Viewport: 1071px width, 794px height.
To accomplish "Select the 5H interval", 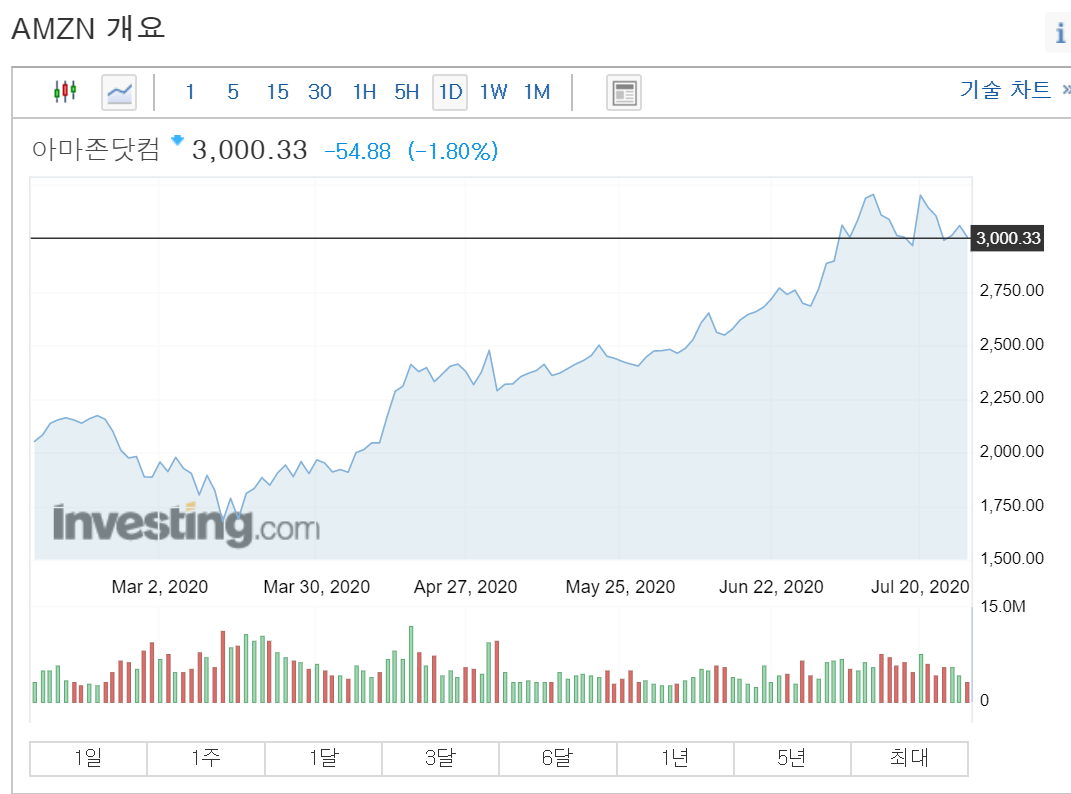I will coord(406,92).
